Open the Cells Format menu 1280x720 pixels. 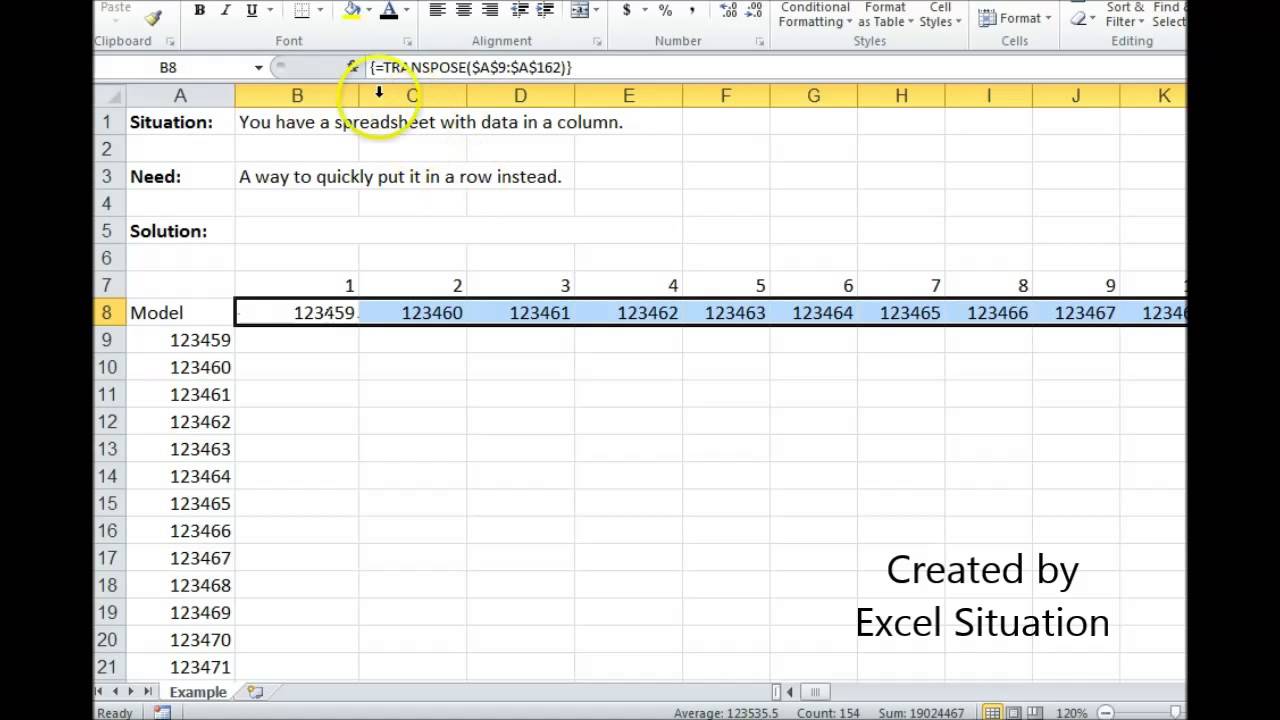coord(1014,18)
